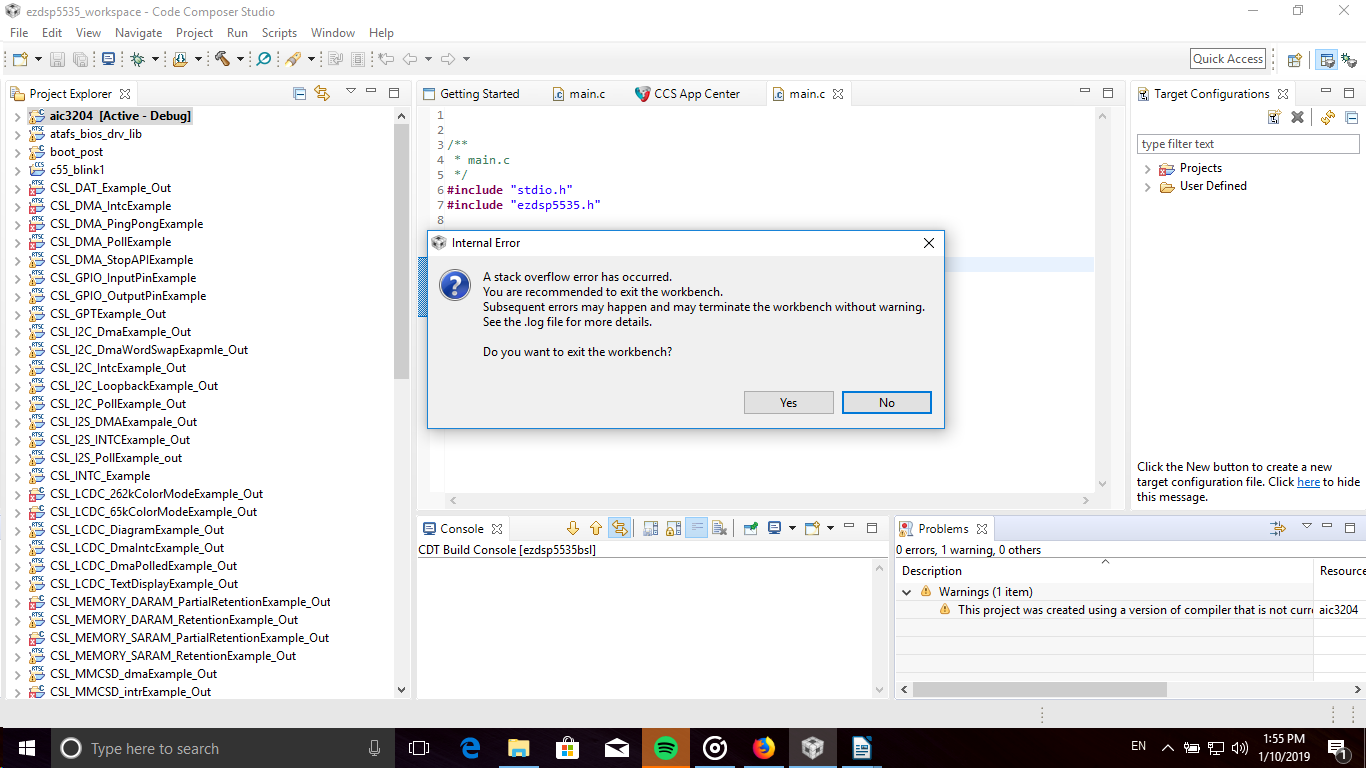
Task: Toggle Word Wrap in the Console
Action: click(696, 528)
